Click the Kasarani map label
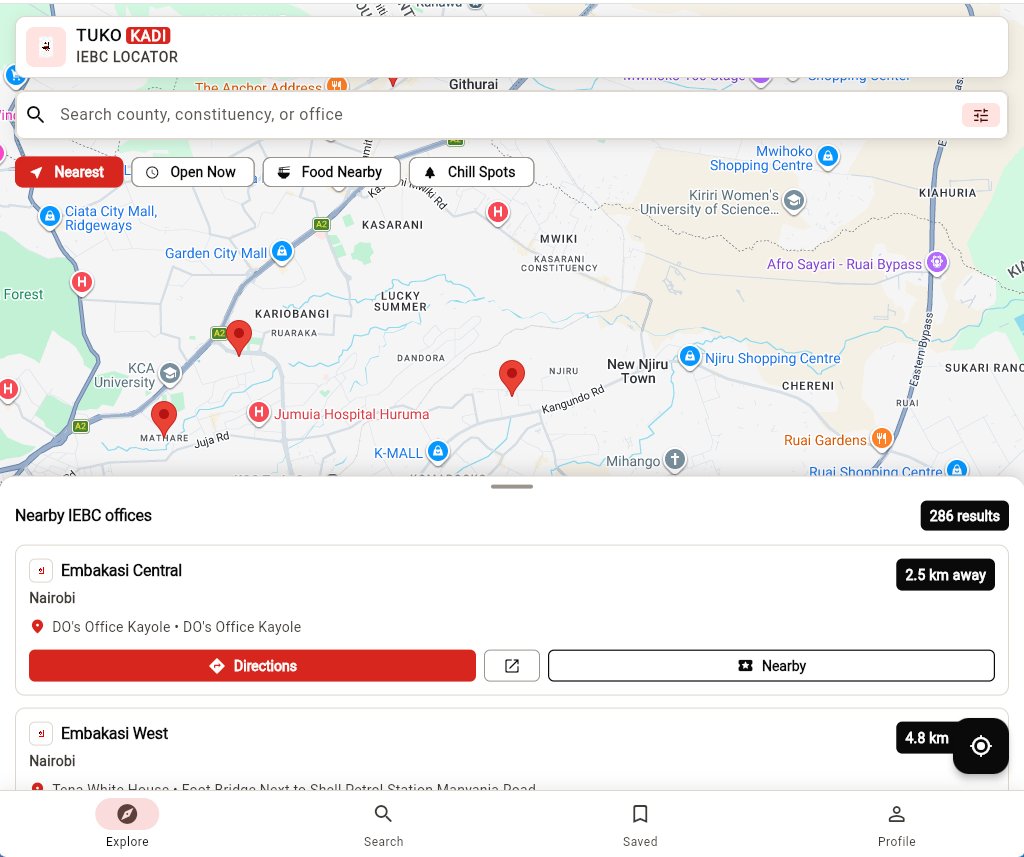1024x857 pixels. [x=392, y=225]
